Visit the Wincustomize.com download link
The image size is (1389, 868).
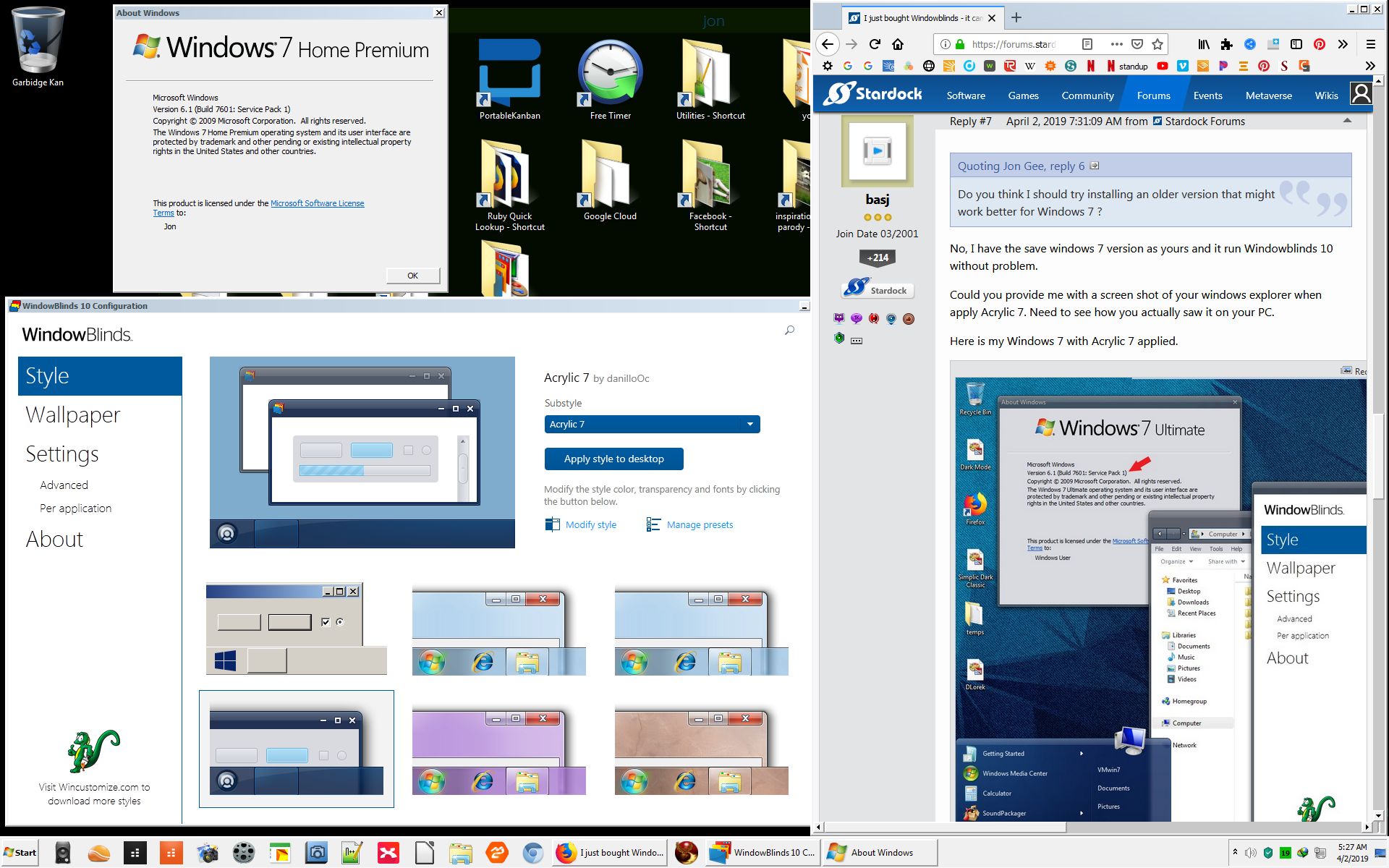(x=94, y=793)
